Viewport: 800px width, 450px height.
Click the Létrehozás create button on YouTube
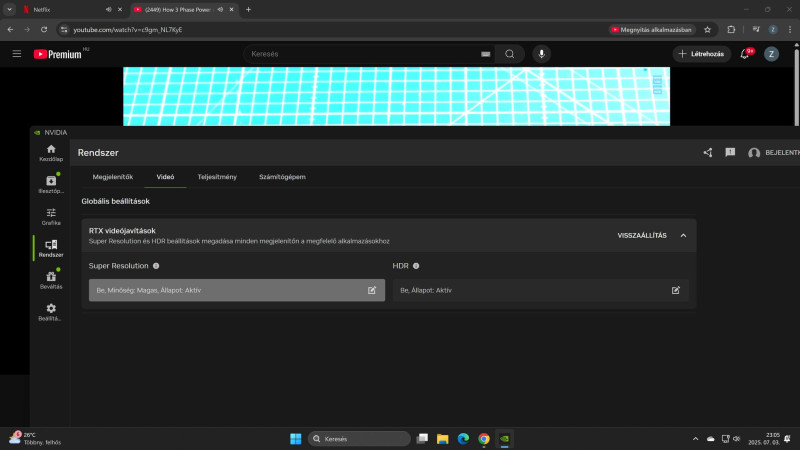pyautogui.click(x=702, y=54)
